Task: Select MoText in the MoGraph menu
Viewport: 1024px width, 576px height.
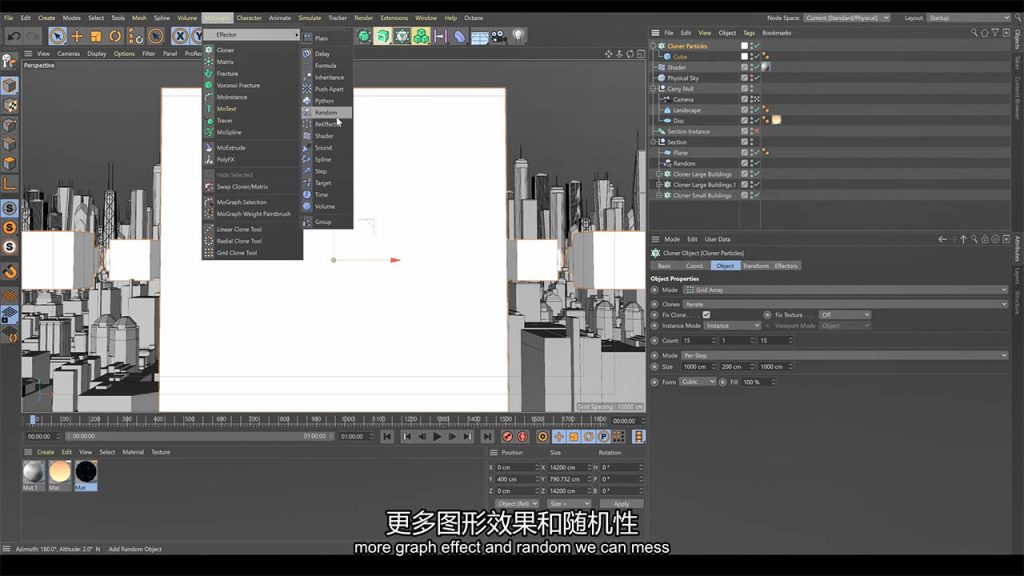Action: tap(226, 109)
